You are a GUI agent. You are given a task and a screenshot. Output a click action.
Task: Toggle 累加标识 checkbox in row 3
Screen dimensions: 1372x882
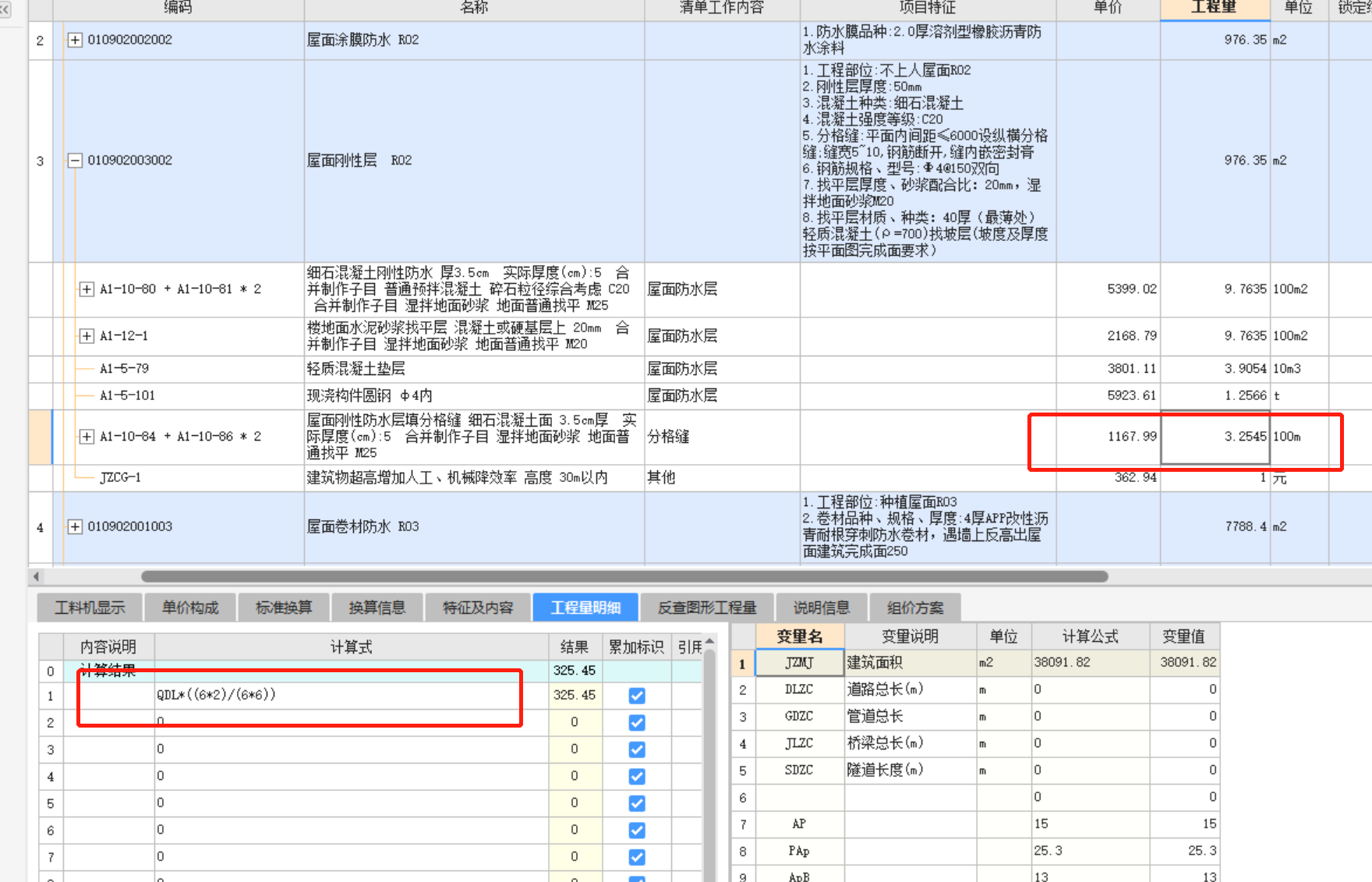637,749
